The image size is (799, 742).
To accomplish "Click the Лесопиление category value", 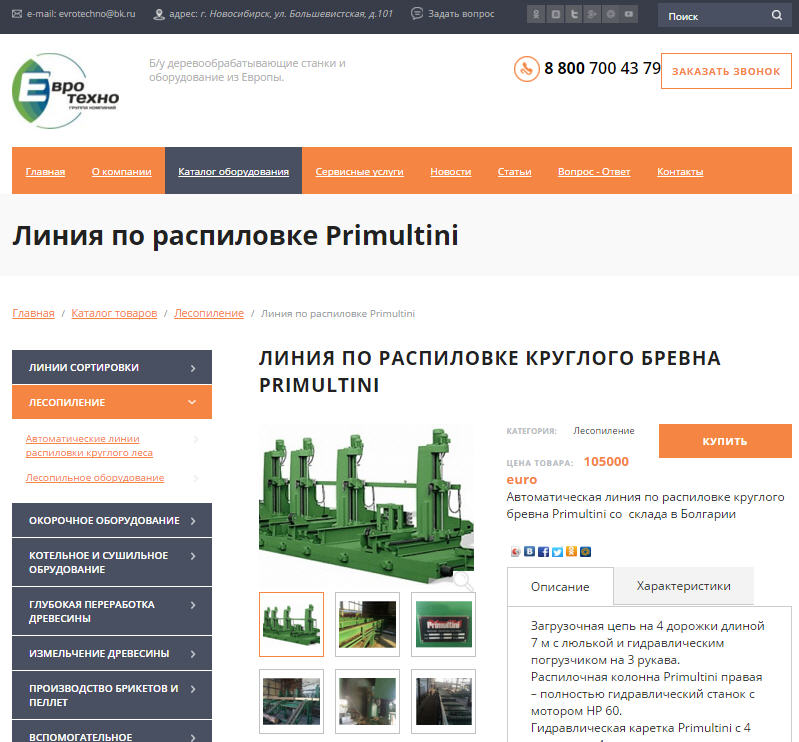I will click(604, 431).
